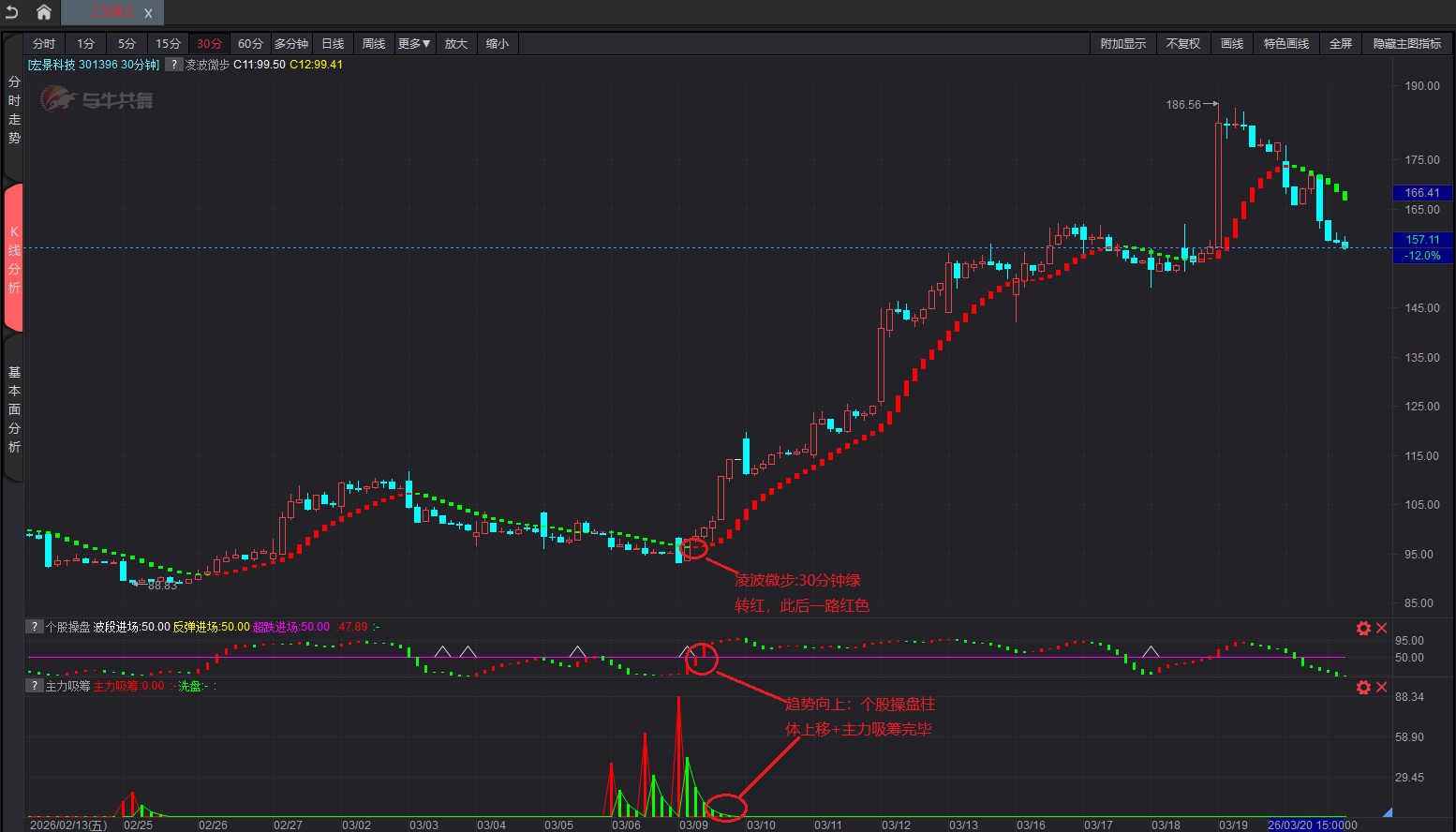Image resolution: width=1456 pixels, height=832 pixels.
Task: Open help for 个股操盘 indicator
Action: click(x=35, y=627)
